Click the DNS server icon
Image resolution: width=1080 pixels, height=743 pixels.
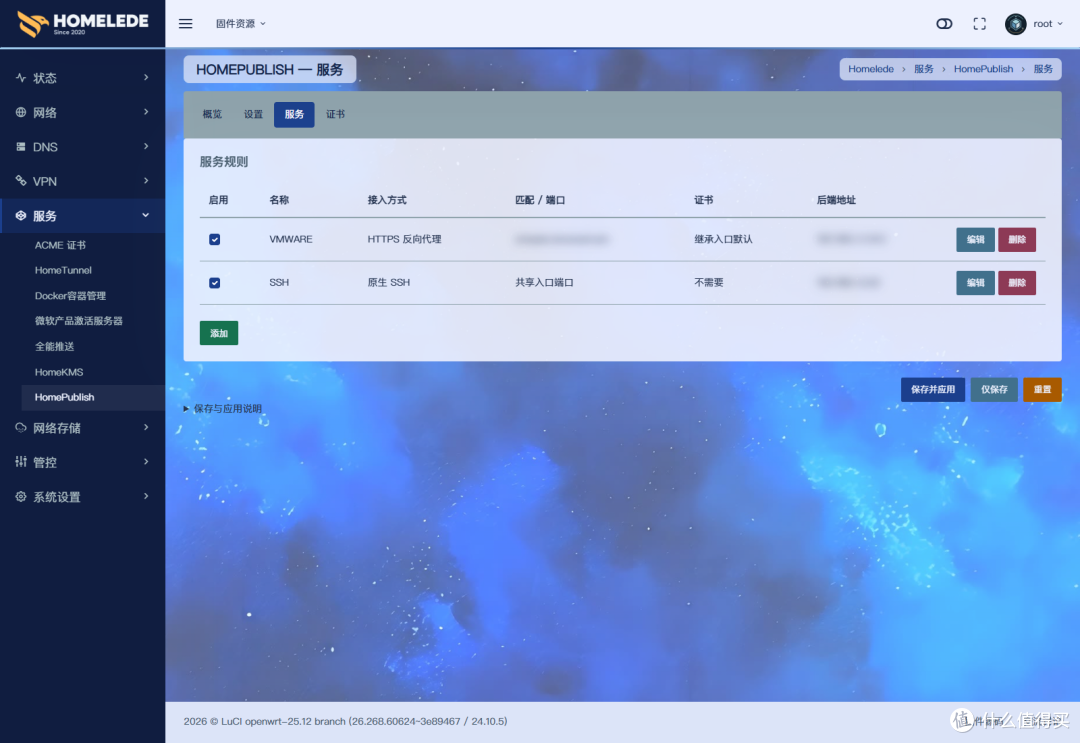point(21,147)
